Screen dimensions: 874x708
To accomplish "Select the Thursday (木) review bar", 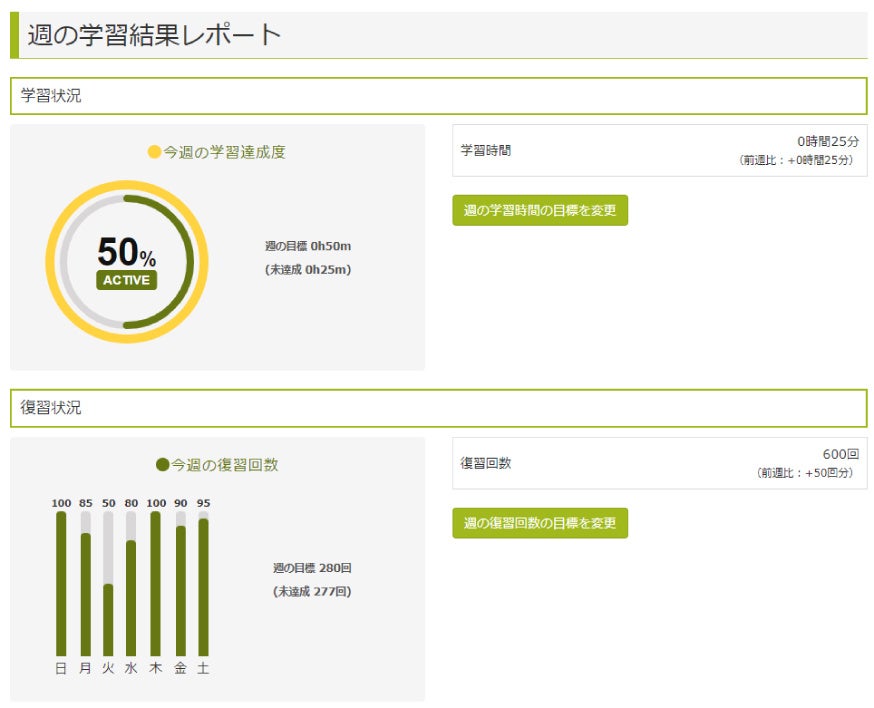I will click(x=156, y=584).
